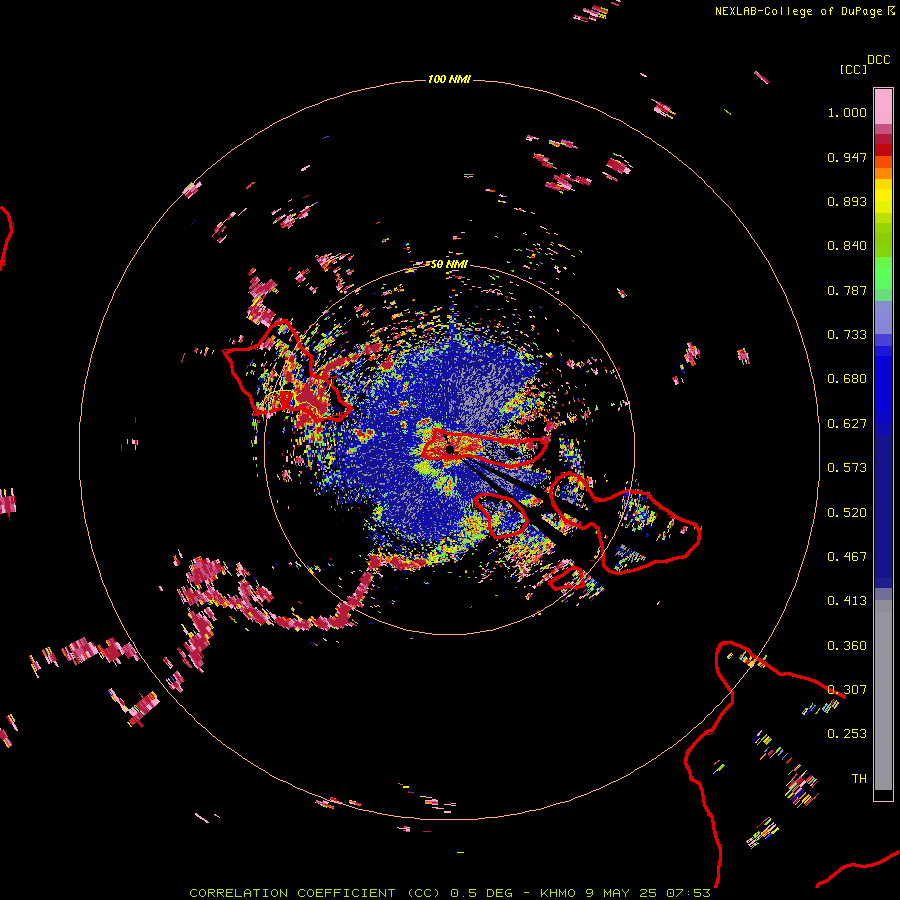Select the 0.627 scale value
Viewport: 900px width, 900px height.
(x=847, y=424)
